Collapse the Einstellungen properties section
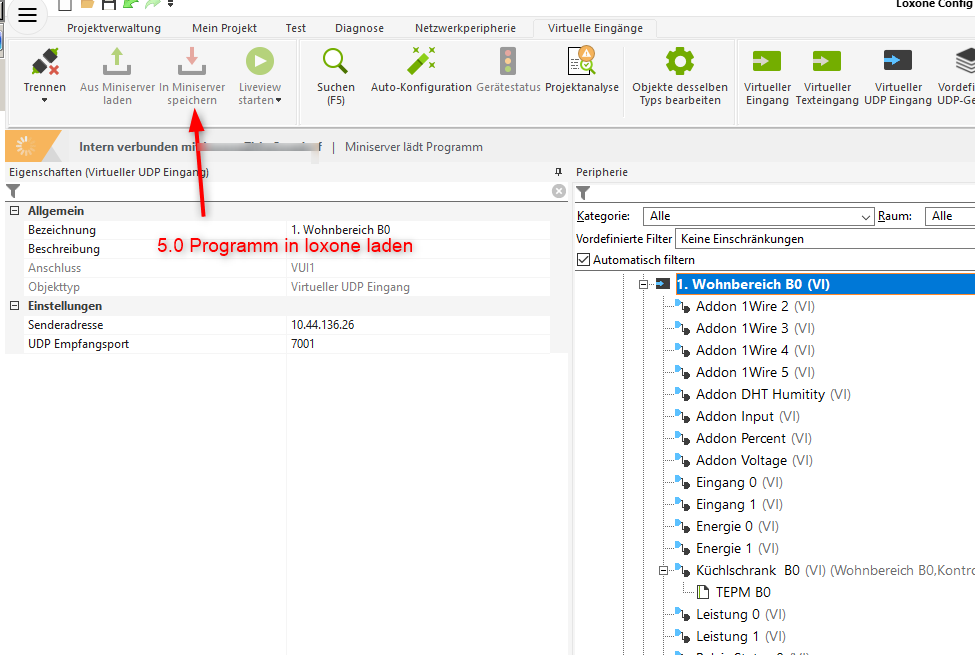This screenshot has height=655, width=975. [x=14, y=306]
